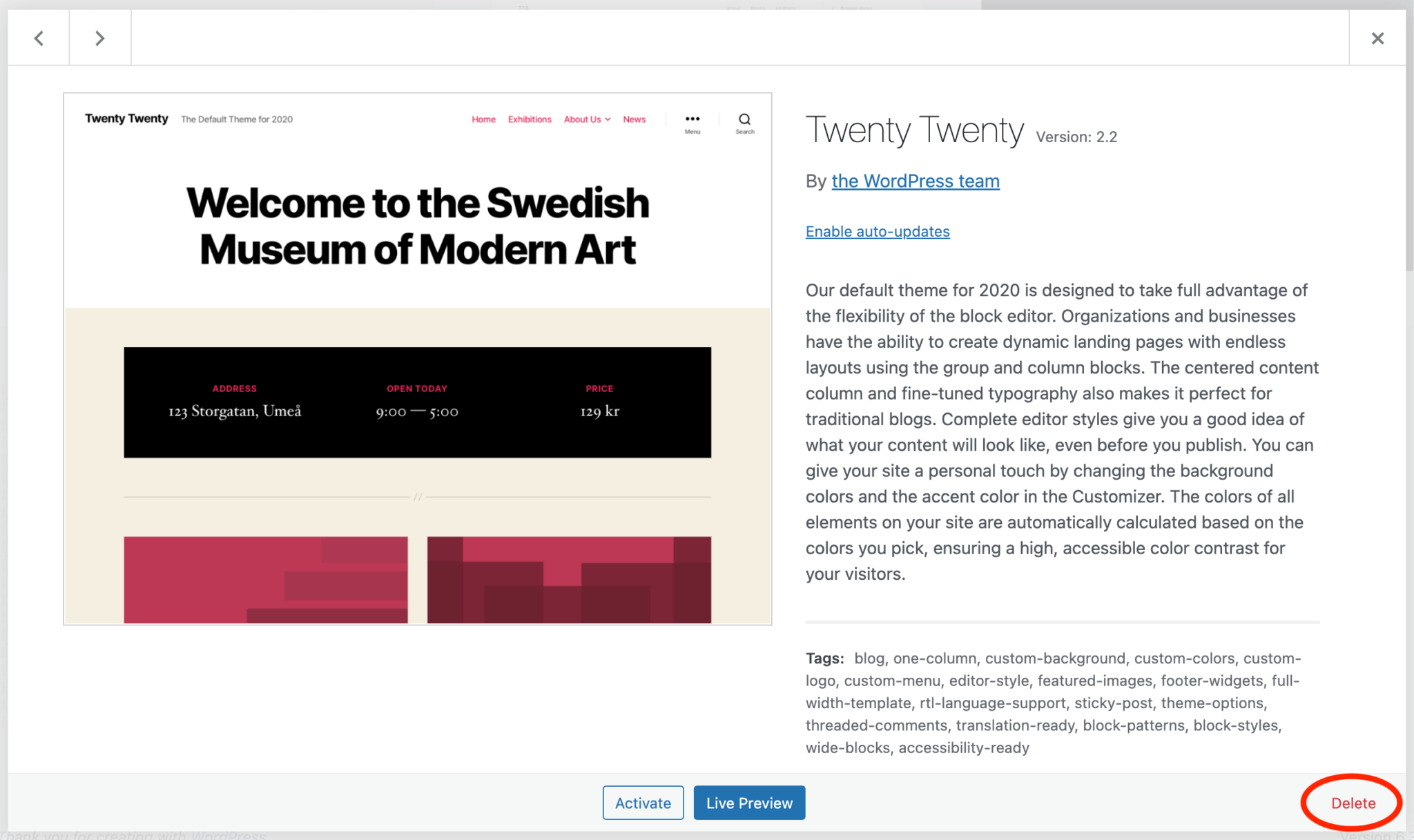Select News in the preview navigation
The width and height of the screenshot is (1414, 840).
634,119
